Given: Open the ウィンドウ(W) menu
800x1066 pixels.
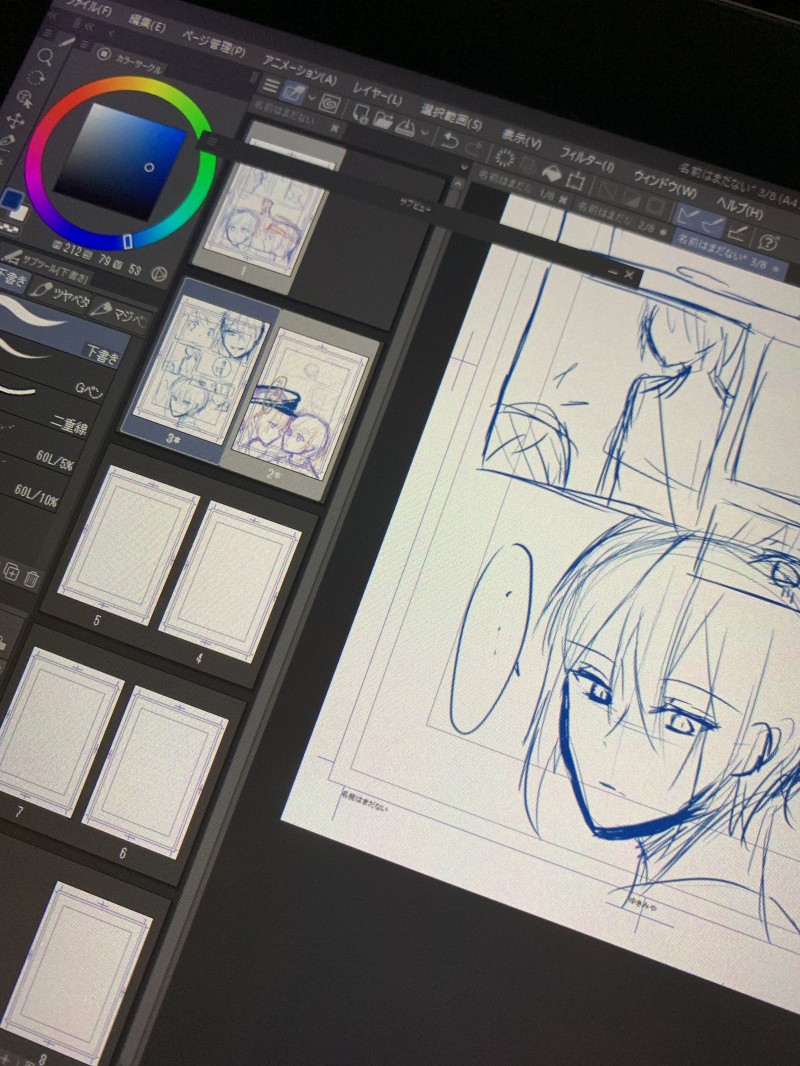Looking at the screenshot, I should pyautogui.click(x=665, y=184).
